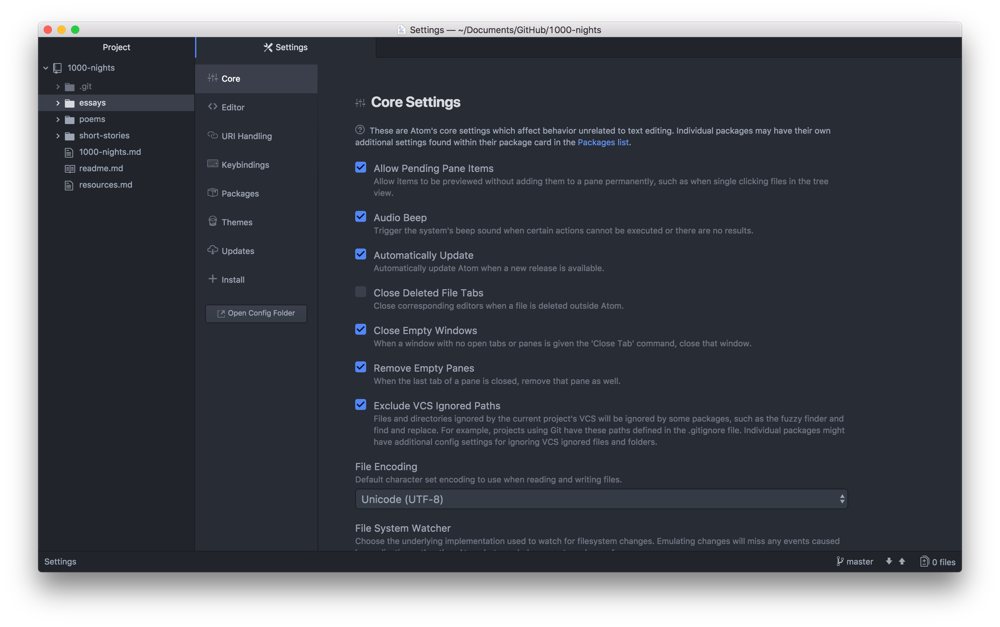Click the 1000-nights.md file icon
1000x627 pixels.
tap(69, 152)
